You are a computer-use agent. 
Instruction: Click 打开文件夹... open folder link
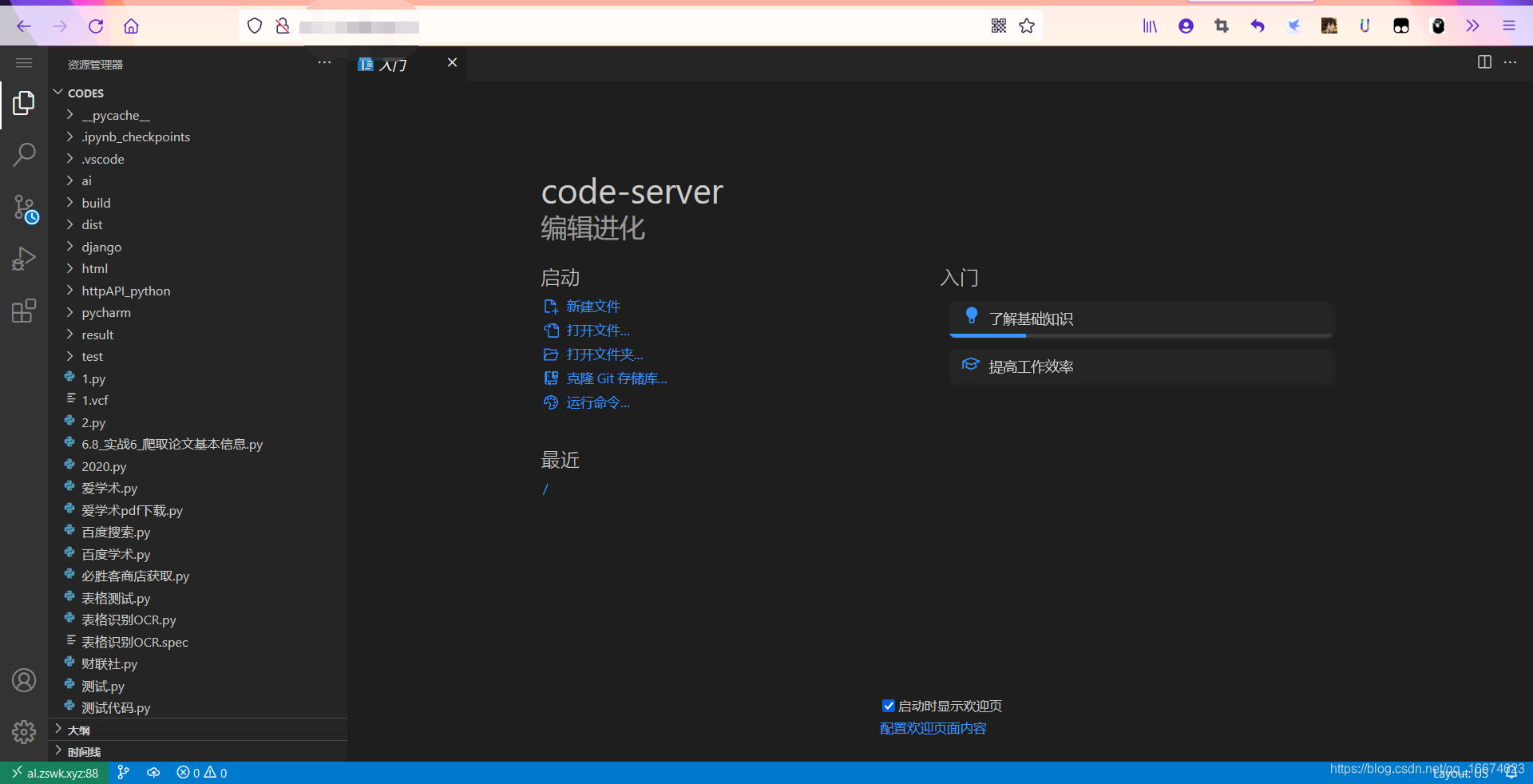pos(604,354)
